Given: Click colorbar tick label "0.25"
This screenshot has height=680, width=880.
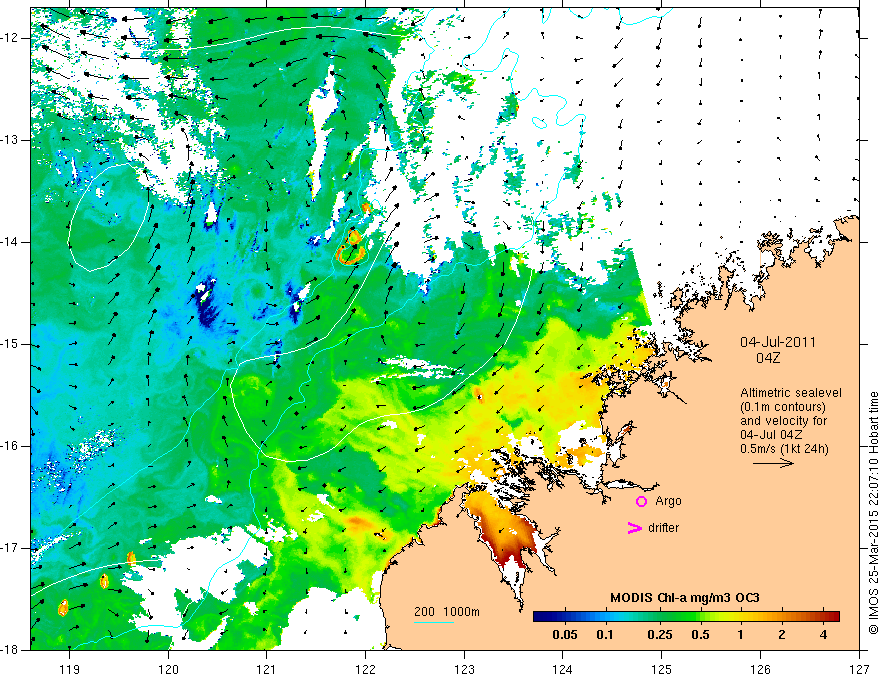Looking at the screenshot, I should tap(659, 635).
